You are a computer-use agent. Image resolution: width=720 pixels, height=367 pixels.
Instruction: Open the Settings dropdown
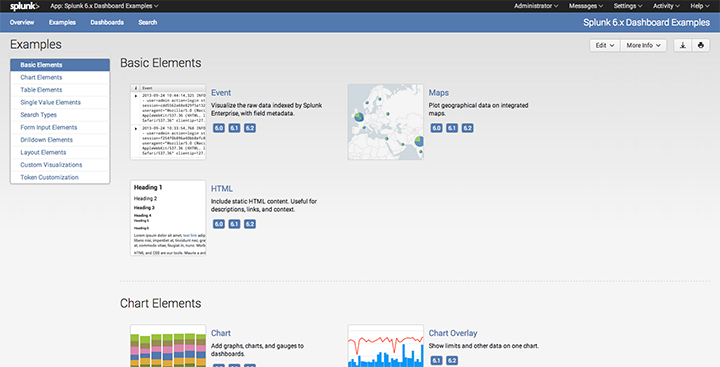pos(628,6)
